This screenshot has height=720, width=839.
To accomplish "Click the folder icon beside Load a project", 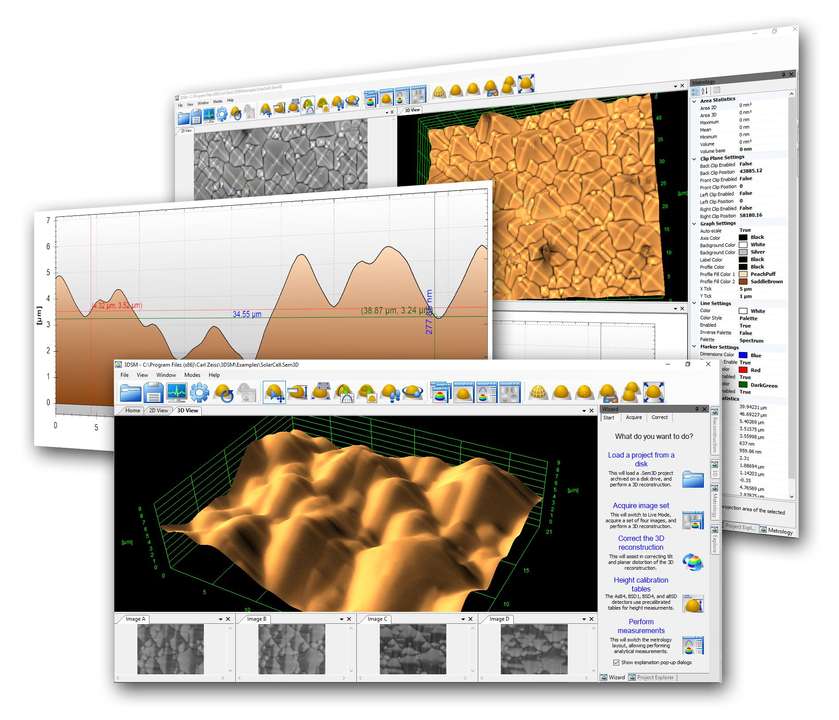I will point(692,478).
